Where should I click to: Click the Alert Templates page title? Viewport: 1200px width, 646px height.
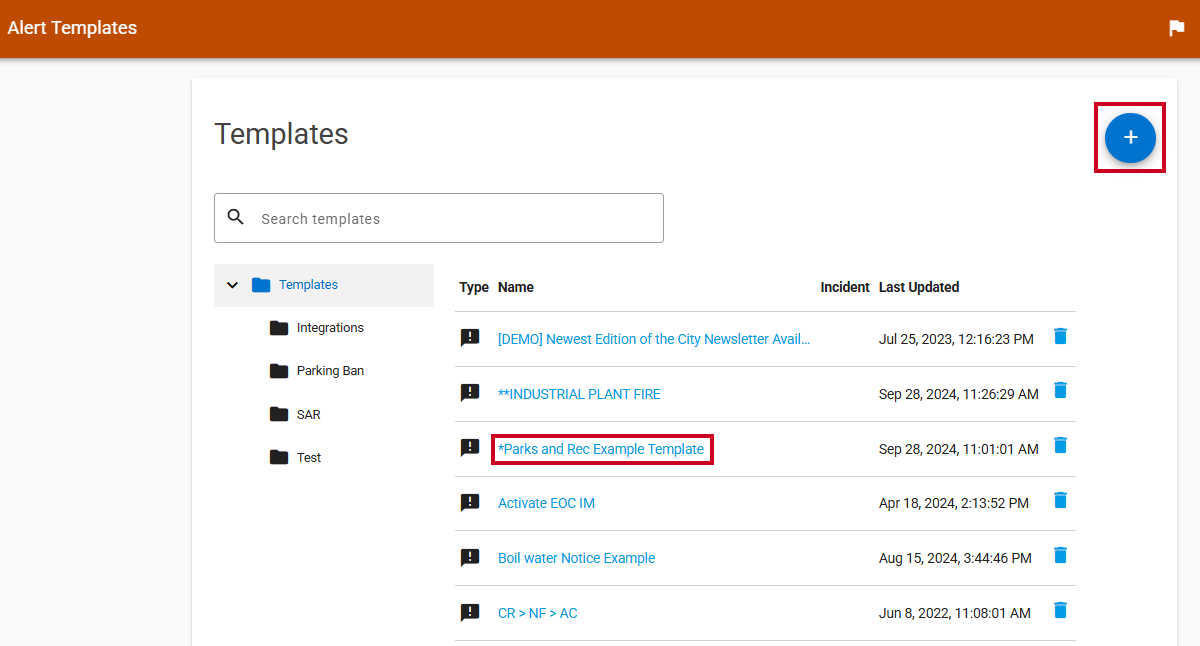tap(72, 28)
